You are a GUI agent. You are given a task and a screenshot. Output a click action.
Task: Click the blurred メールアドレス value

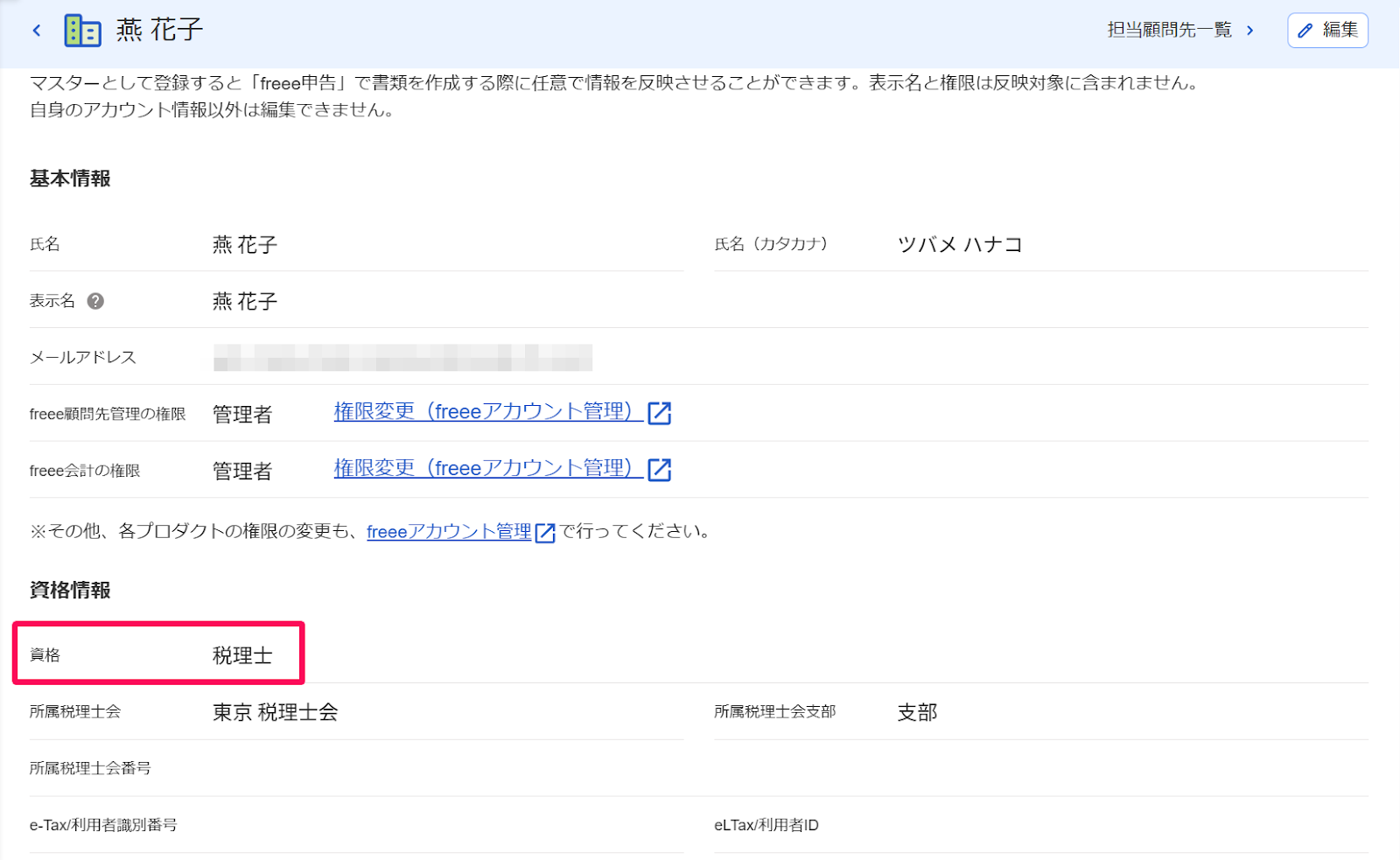402,358
